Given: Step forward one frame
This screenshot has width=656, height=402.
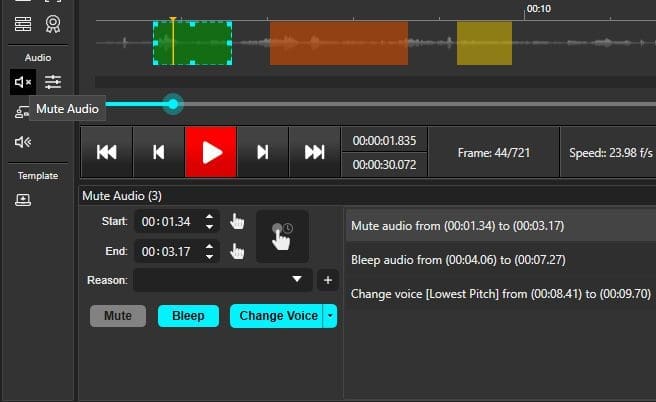Looking at the screenshot, I should click(x=263, y=152).
